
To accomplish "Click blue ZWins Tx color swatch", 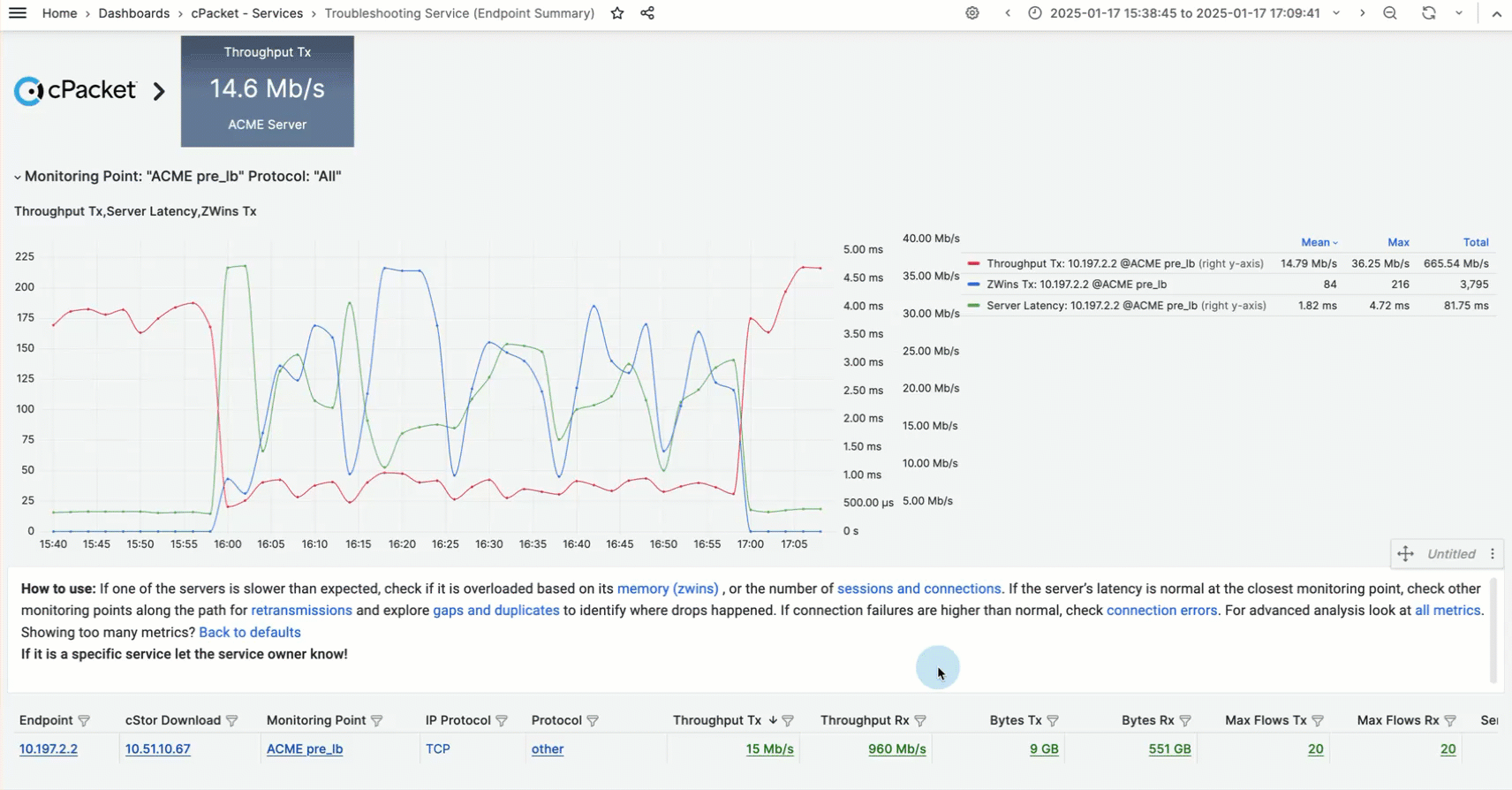I will (x=973, y=285).
